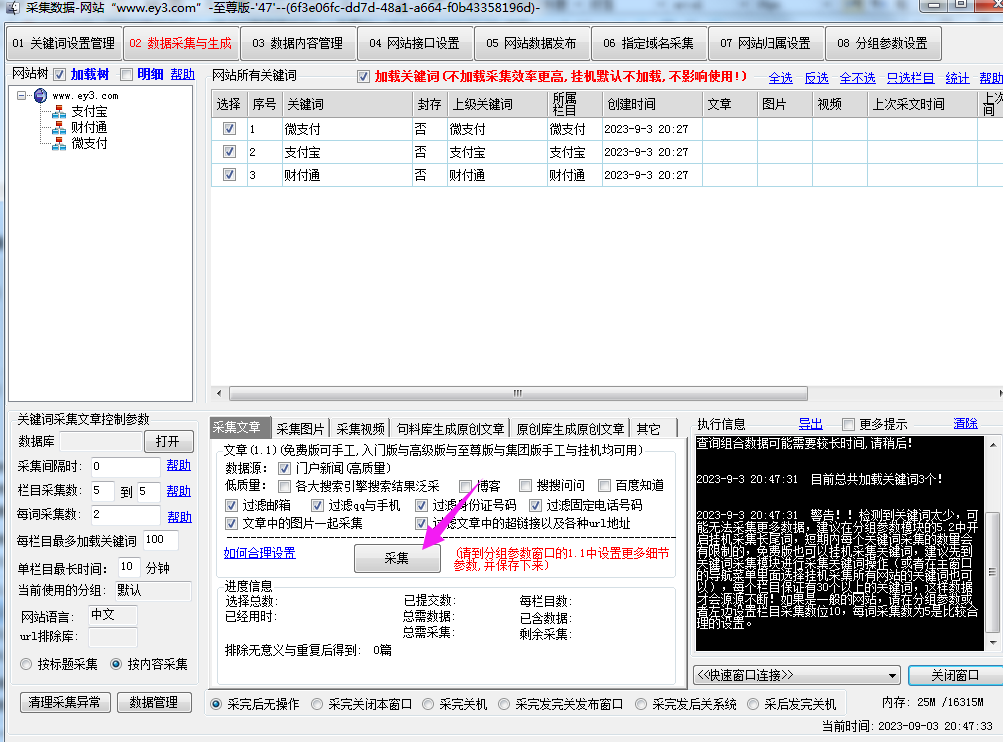The width and height of the screenshot is (1003, 742).
Task: Enable the 更多提示 checkbox
Action: [848, 424]
